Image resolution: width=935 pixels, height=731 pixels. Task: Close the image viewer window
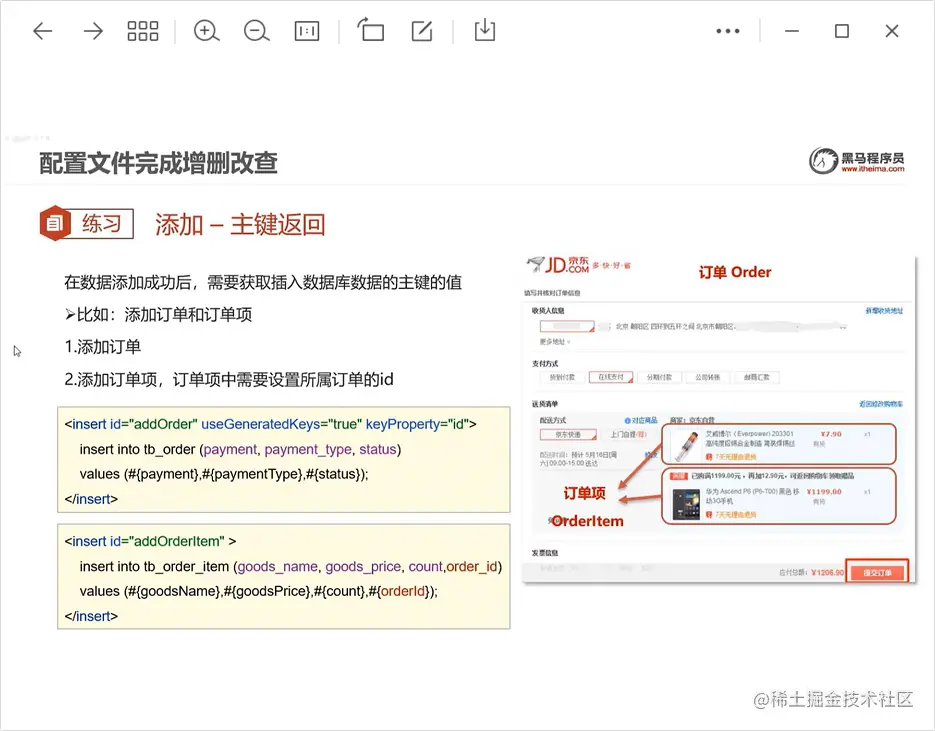(x=891, y=31)
